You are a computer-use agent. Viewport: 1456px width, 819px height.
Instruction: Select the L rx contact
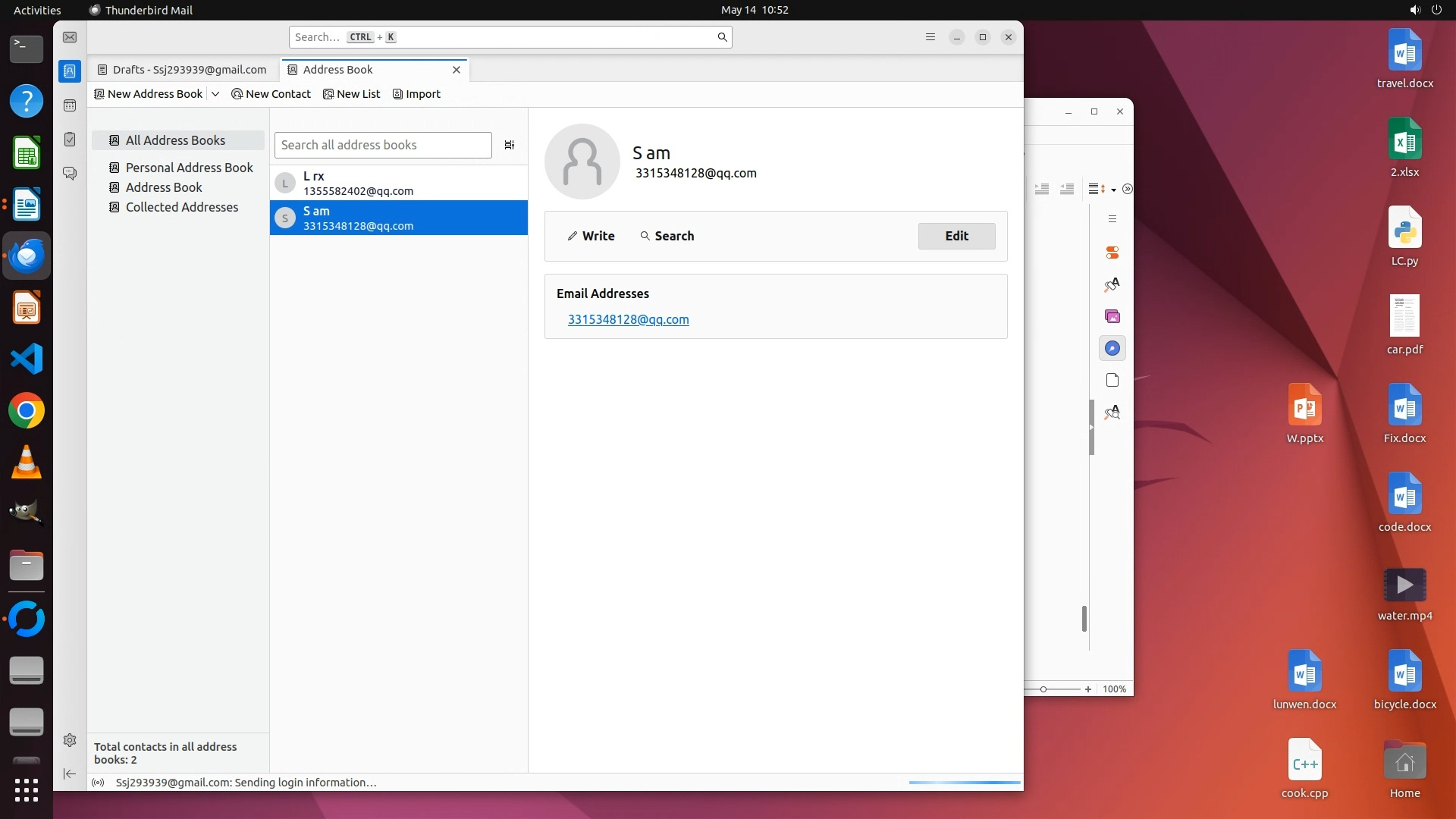click(398, 183)
